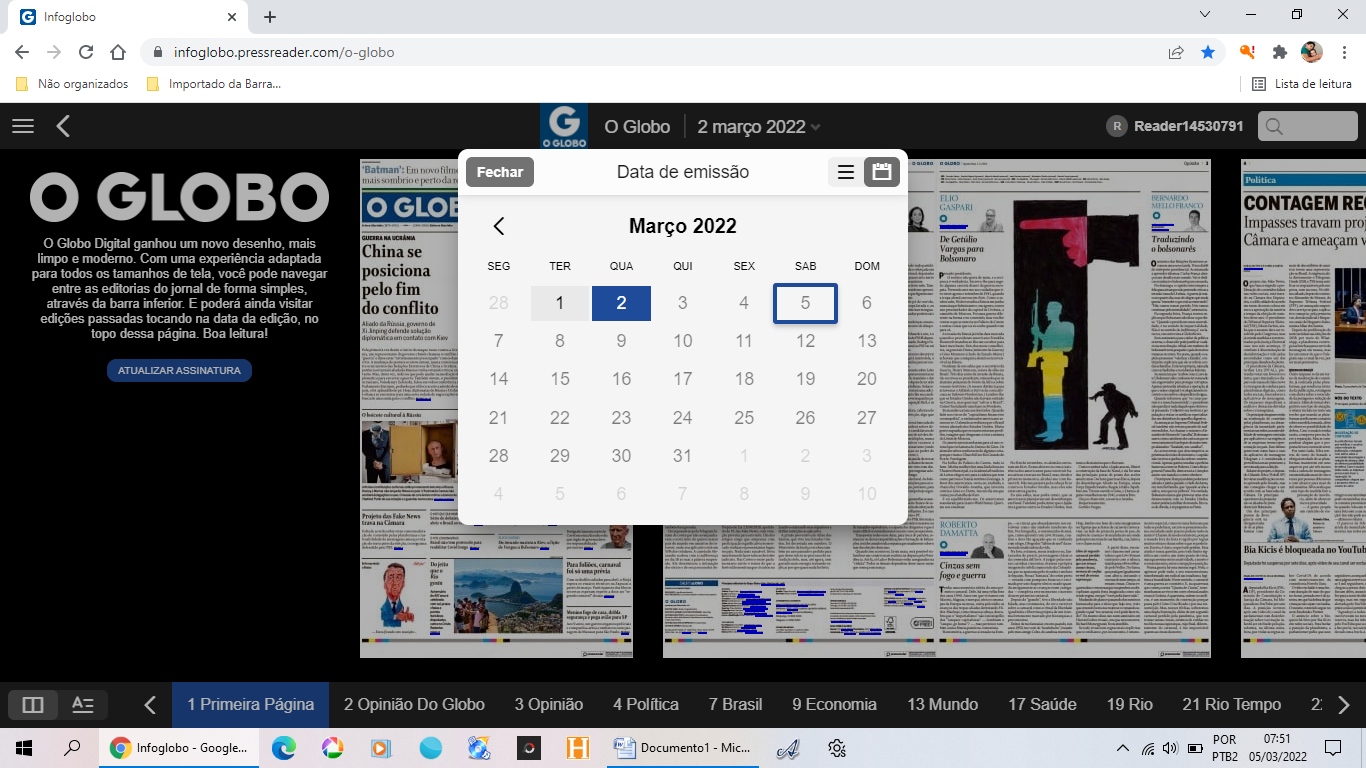Screen dimensions: 1366x768
Task: Switch to calendar view in date picker
Action: 881,172
